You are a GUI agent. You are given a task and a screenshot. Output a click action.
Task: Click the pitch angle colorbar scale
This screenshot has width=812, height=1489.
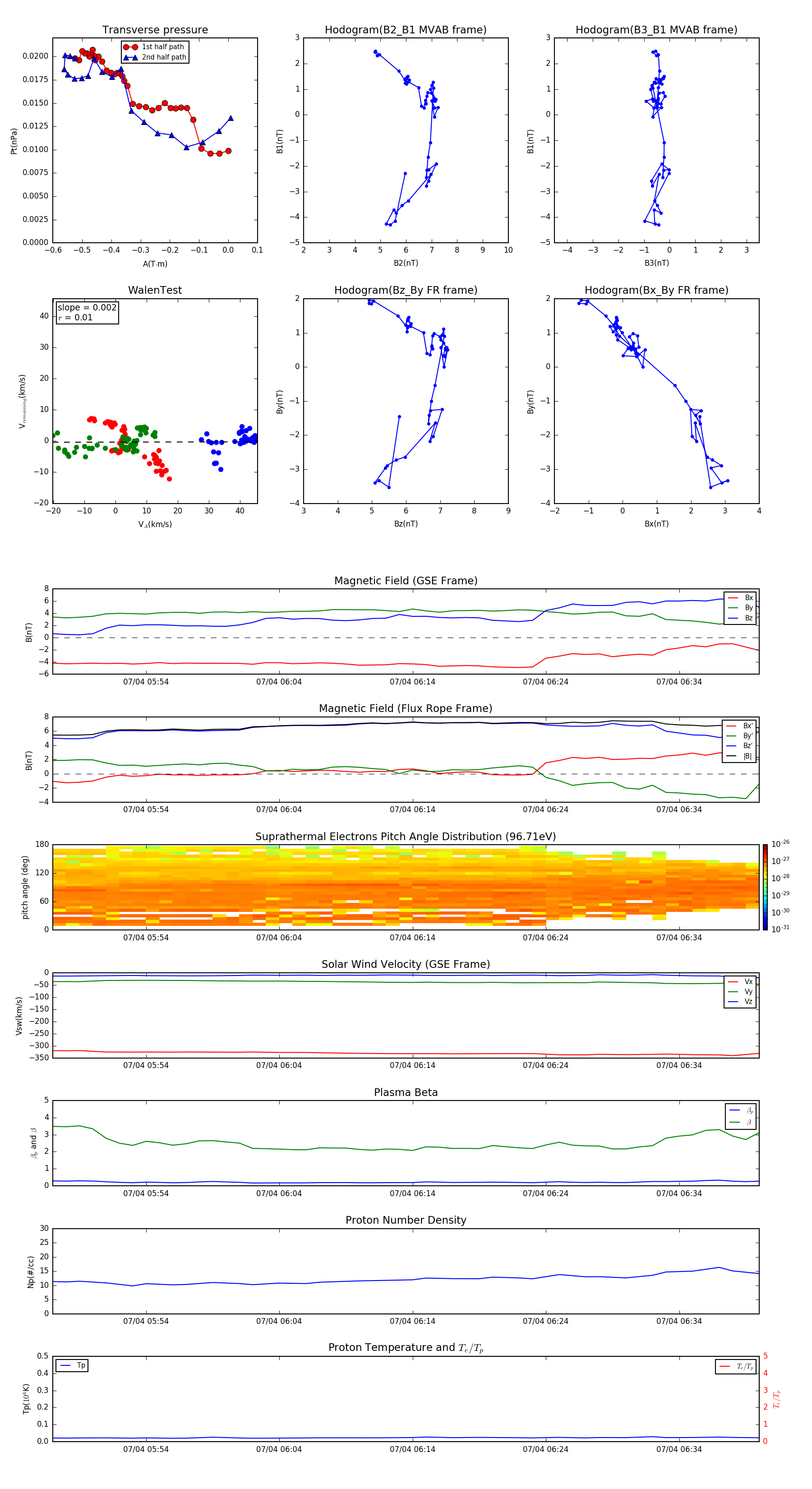[x=765, y=887]
